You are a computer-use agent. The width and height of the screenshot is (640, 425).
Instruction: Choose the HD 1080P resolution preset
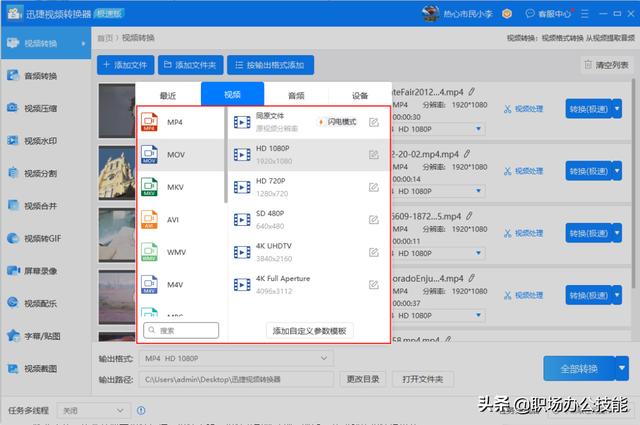click(x=308, y=155)
